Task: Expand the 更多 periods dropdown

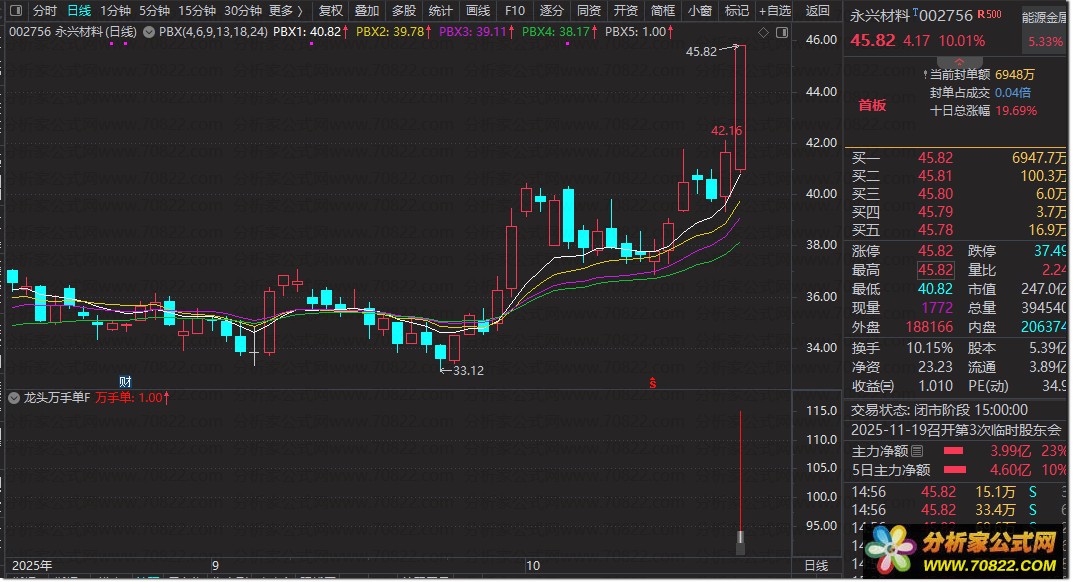Action: (286, 10)
